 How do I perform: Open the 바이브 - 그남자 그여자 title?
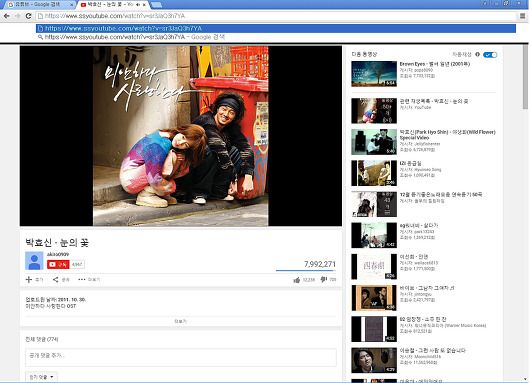[427, 288]
